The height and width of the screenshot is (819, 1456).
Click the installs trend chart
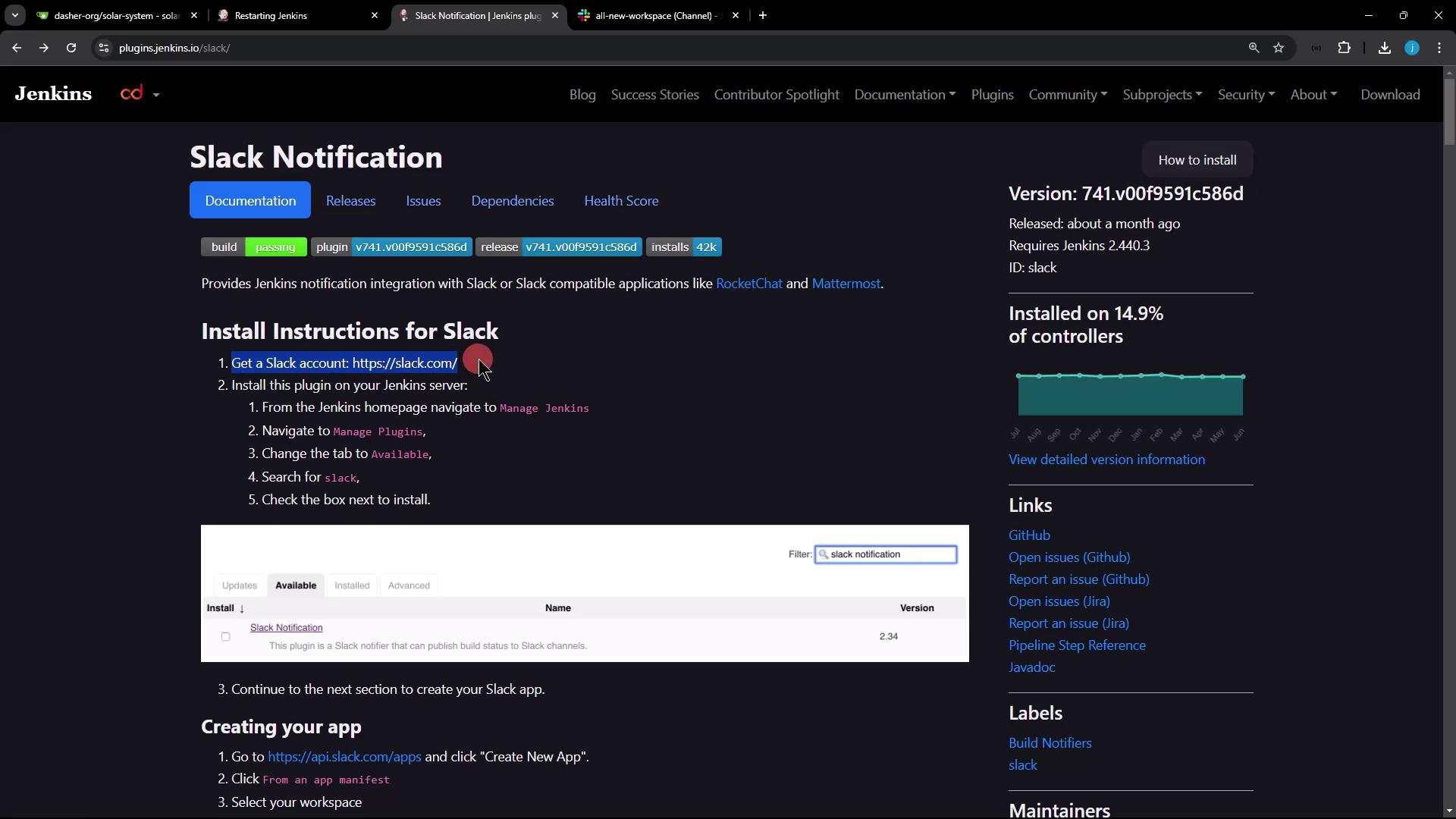coord(1130,394)
